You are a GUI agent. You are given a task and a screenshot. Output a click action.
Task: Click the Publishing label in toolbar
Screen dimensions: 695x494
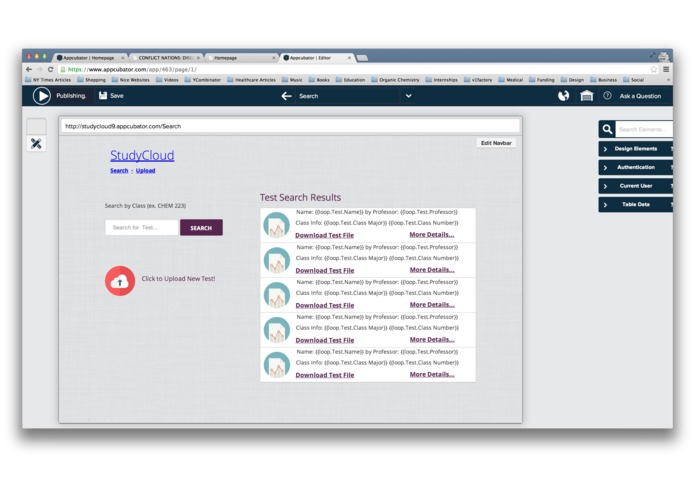point(71,96)
